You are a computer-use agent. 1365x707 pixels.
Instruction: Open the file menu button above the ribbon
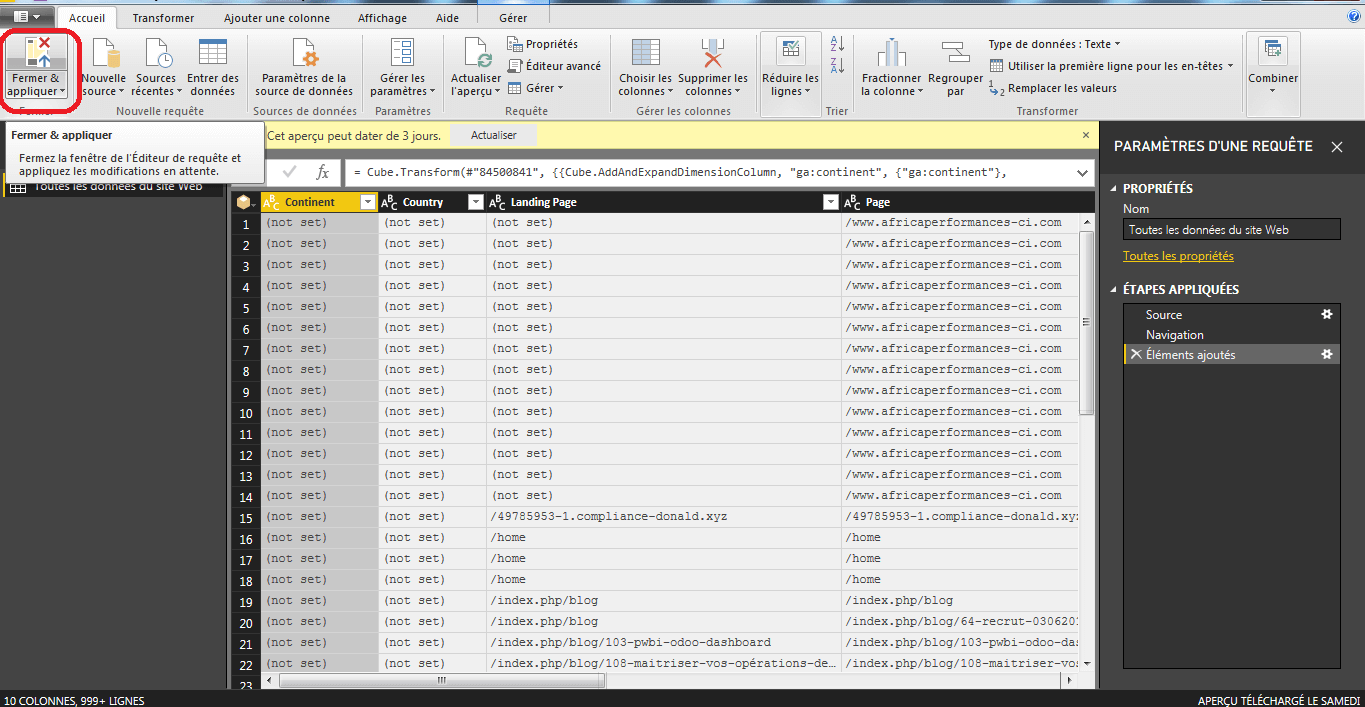coord(27,17)
